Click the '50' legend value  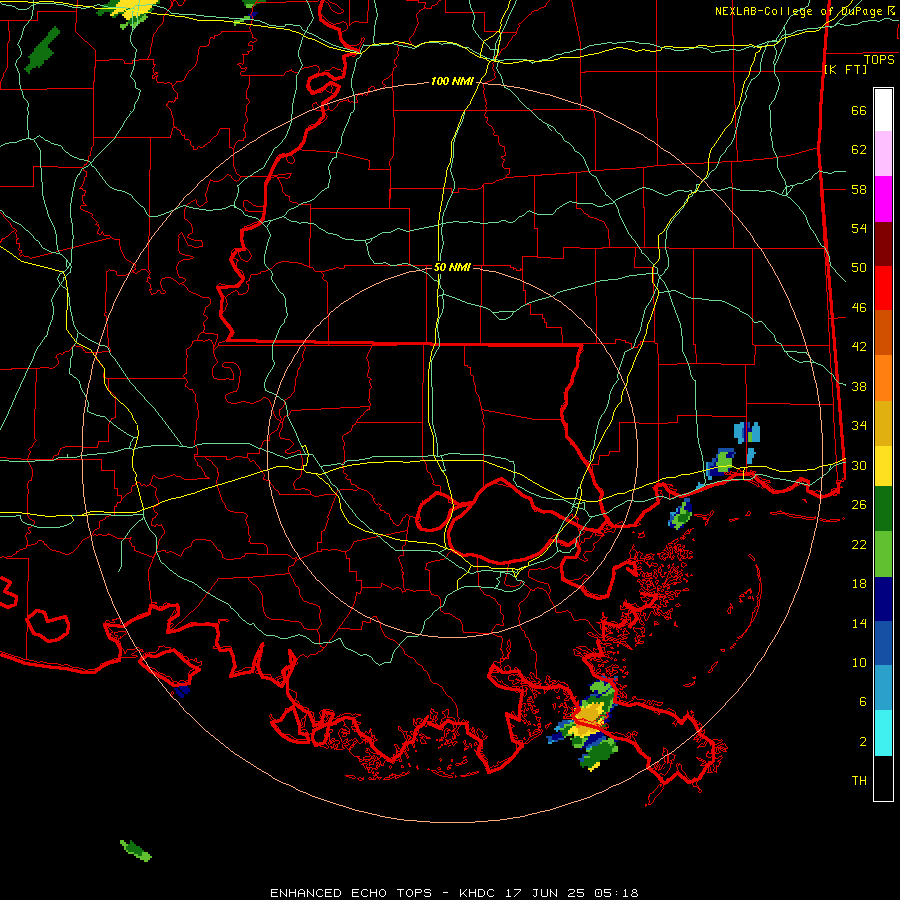click(859, 268)
